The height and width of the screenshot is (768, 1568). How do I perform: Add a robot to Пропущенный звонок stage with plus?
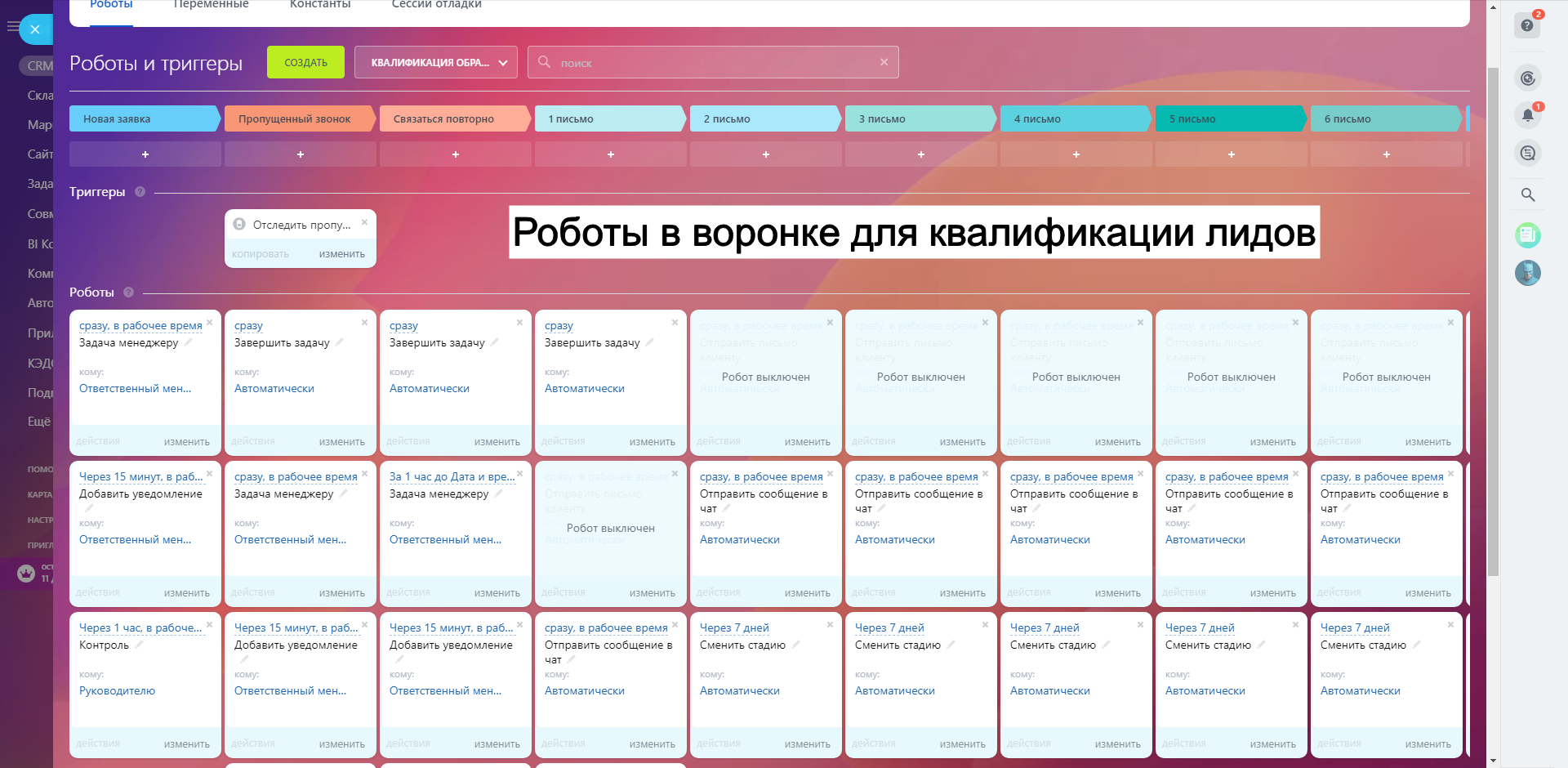point(301,154)
